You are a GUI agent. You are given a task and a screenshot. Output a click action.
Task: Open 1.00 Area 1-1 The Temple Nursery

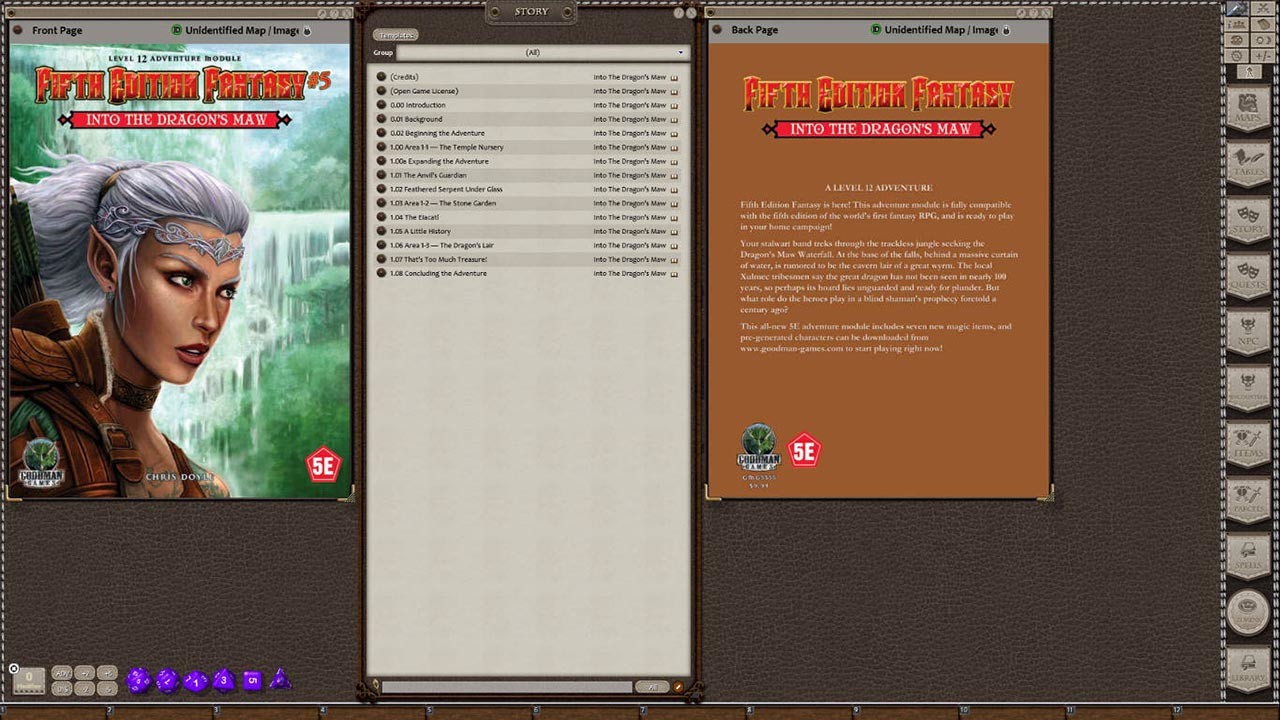pos(527,147)
